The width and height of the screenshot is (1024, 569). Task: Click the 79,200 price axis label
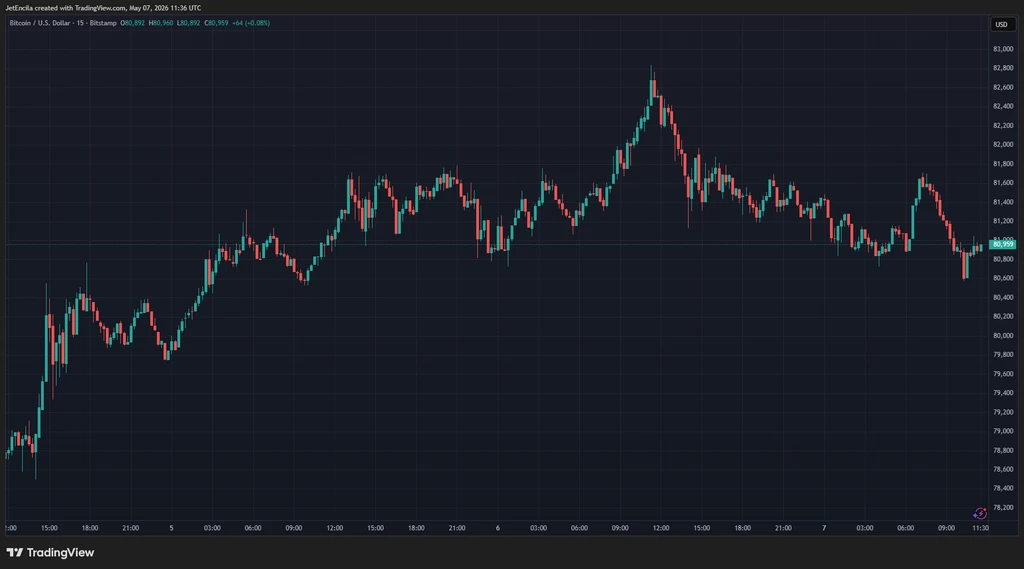click(x=1003, y=412)
